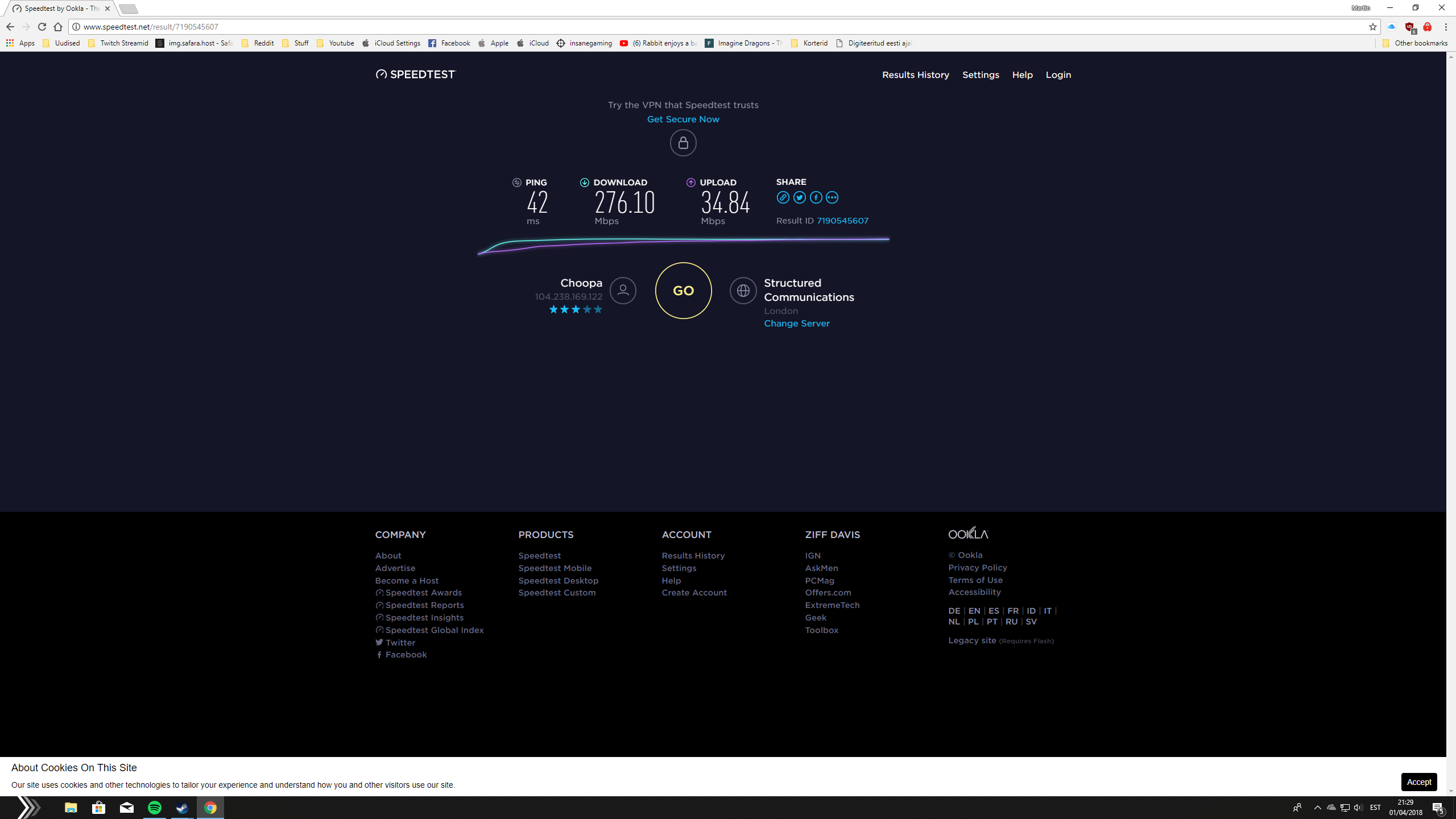The image size is (1456, 819).
Task: Click the Change Server link
Action: pos(797,324)
